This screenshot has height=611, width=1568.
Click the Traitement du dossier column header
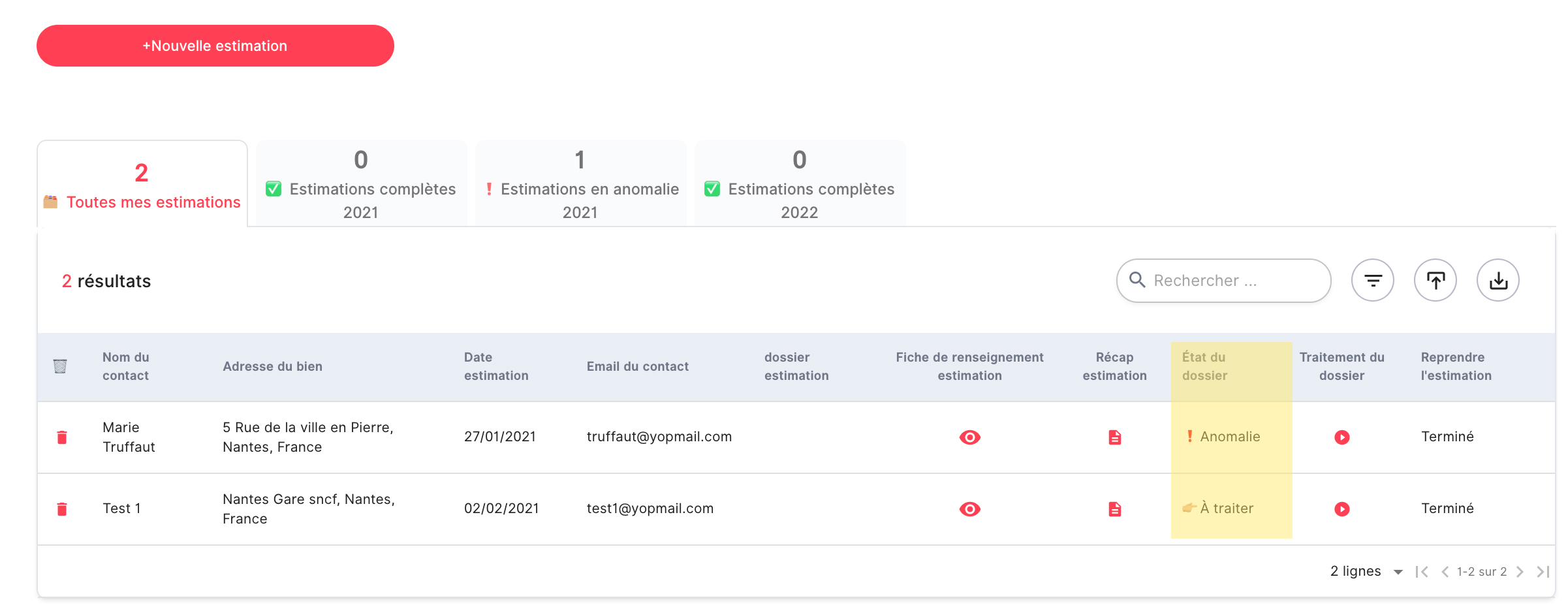[1341, 366]
